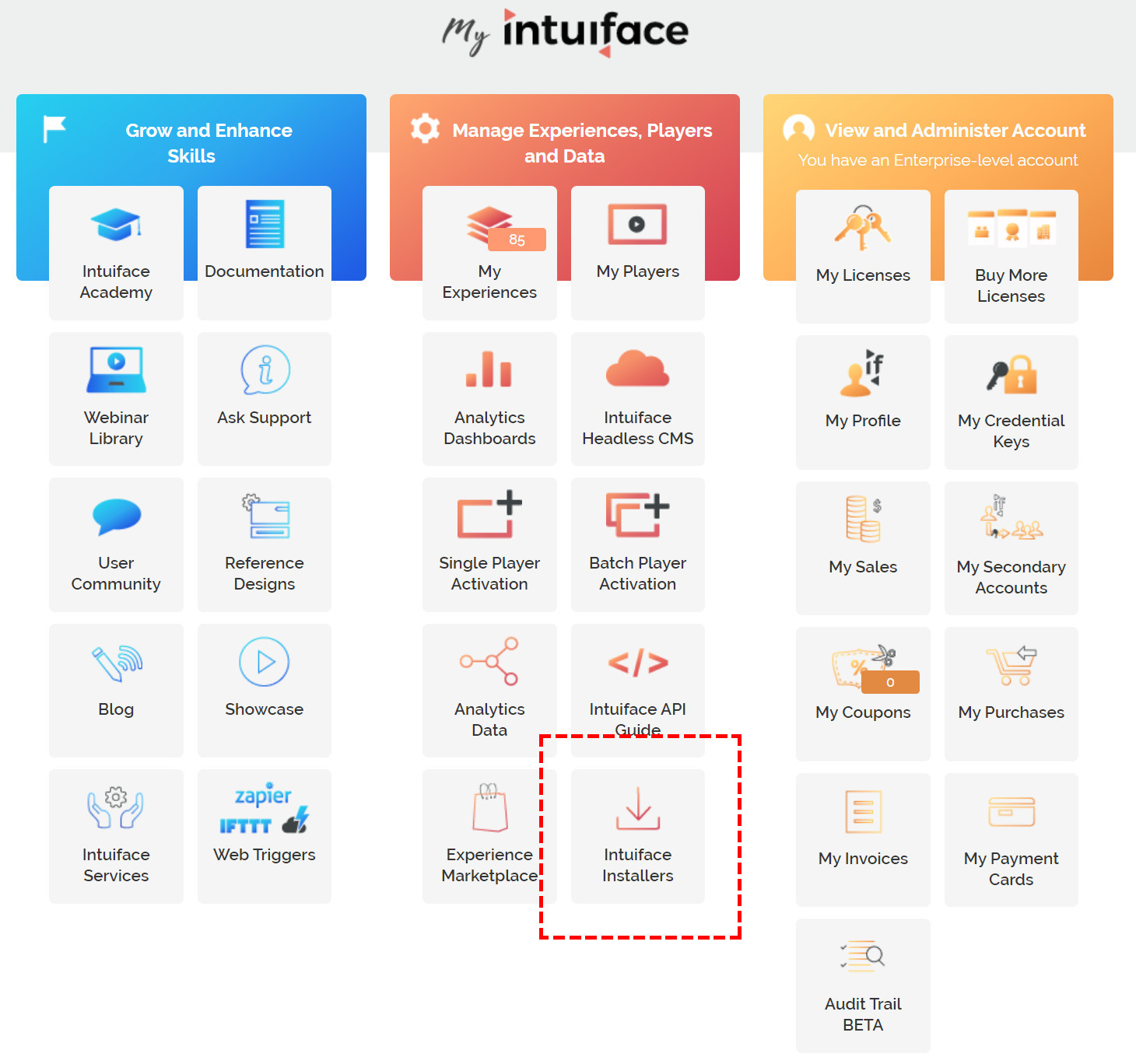Click the gear icon in red header

425,129
